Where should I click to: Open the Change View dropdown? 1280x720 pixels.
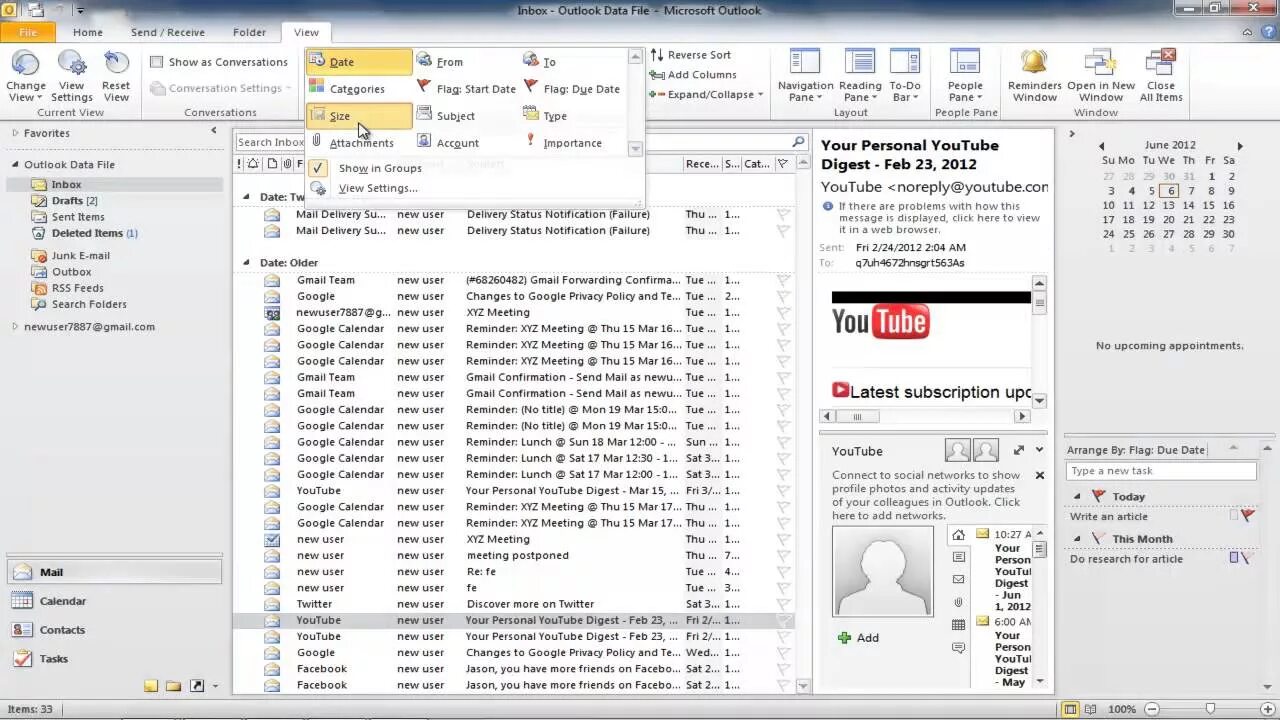[x=26, y=76]
